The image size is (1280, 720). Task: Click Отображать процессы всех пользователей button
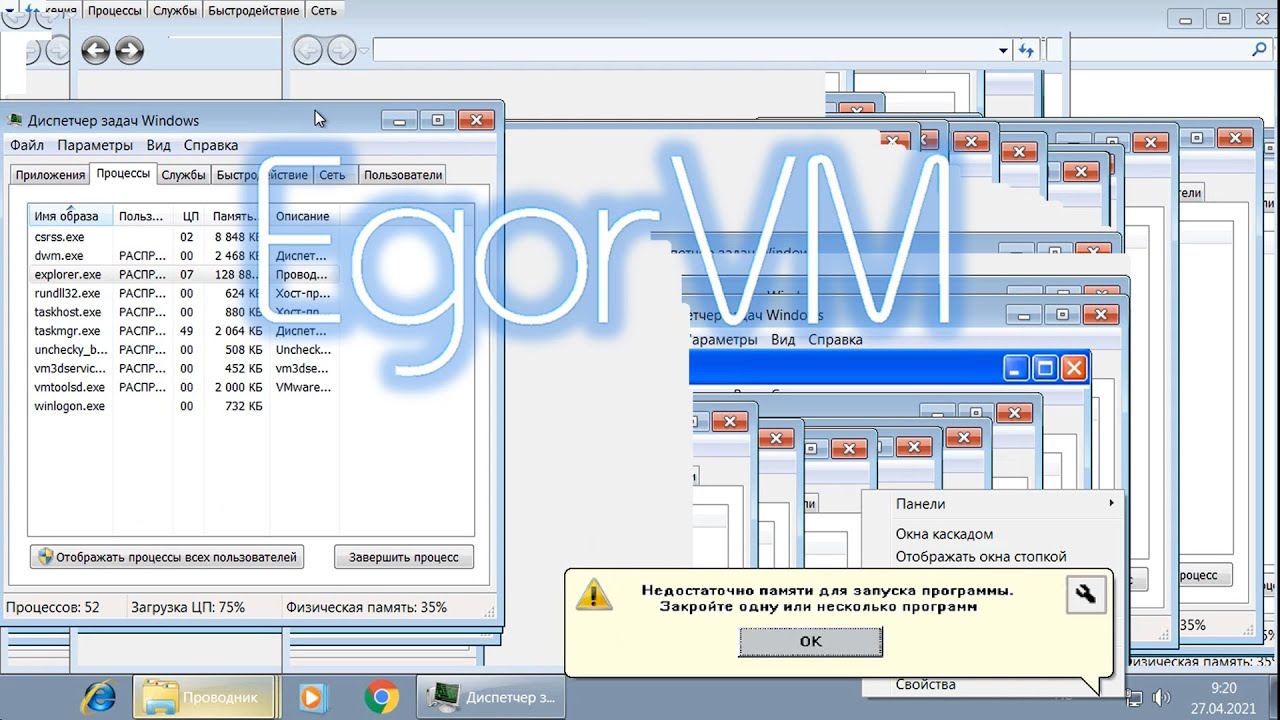pyautogui.click(x=167, y=557)
